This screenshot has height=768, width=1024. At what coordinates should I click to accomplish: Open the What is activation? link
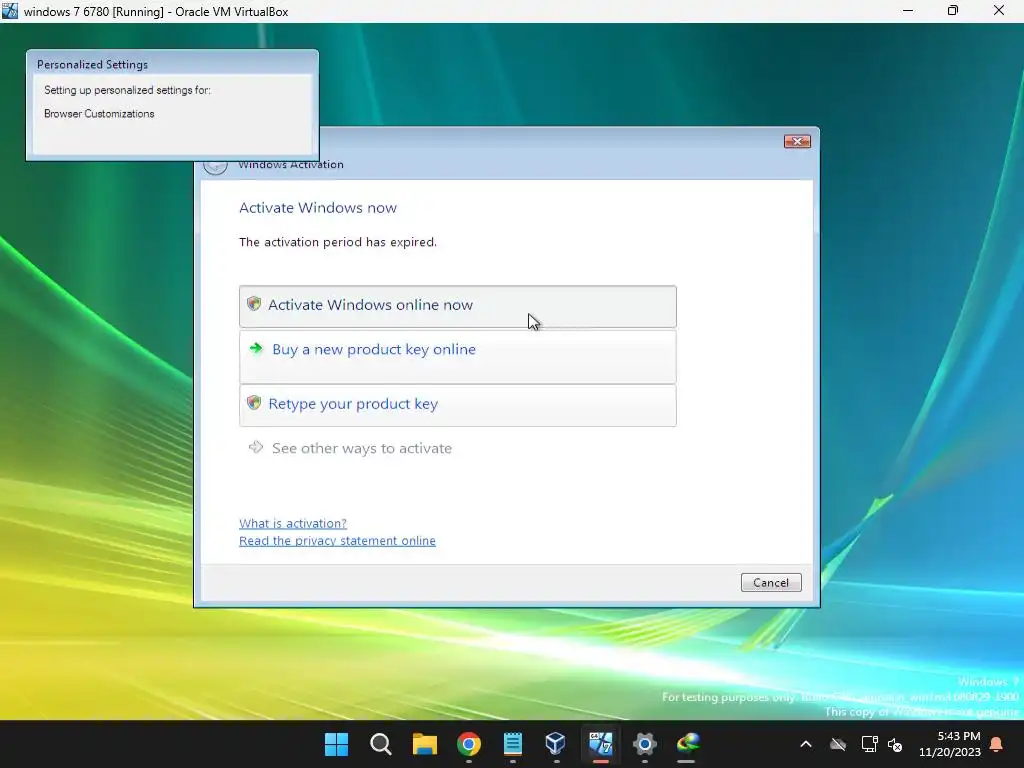pyautogui.click(x=293, y=523)
